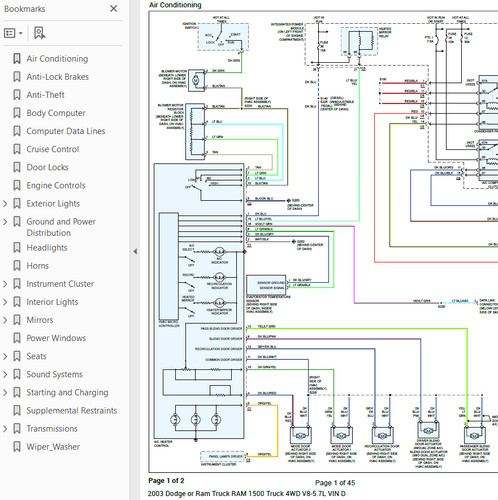Screen dimensions: 498x500
Task: Click the bookmark icon beside Seats
Action: point(17,356)
